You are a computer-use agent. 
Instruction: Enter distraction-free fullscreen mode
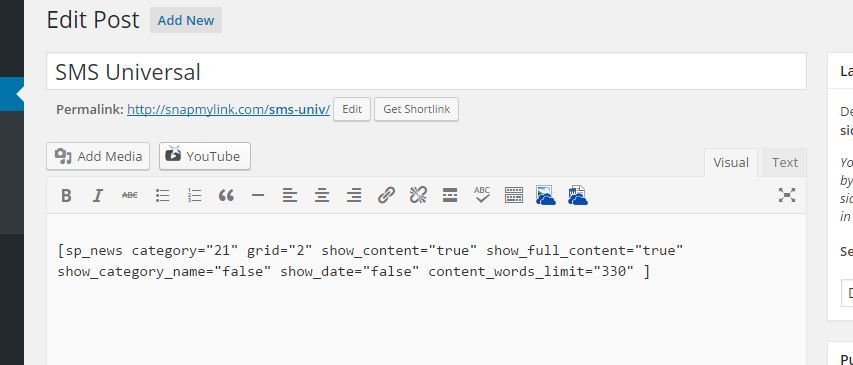787,195
